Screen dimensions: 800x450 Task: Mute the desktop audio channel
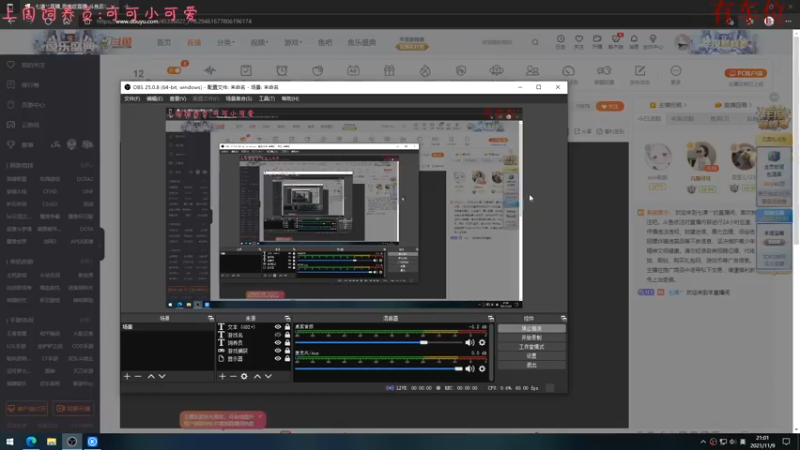click(x=469, y=342)
